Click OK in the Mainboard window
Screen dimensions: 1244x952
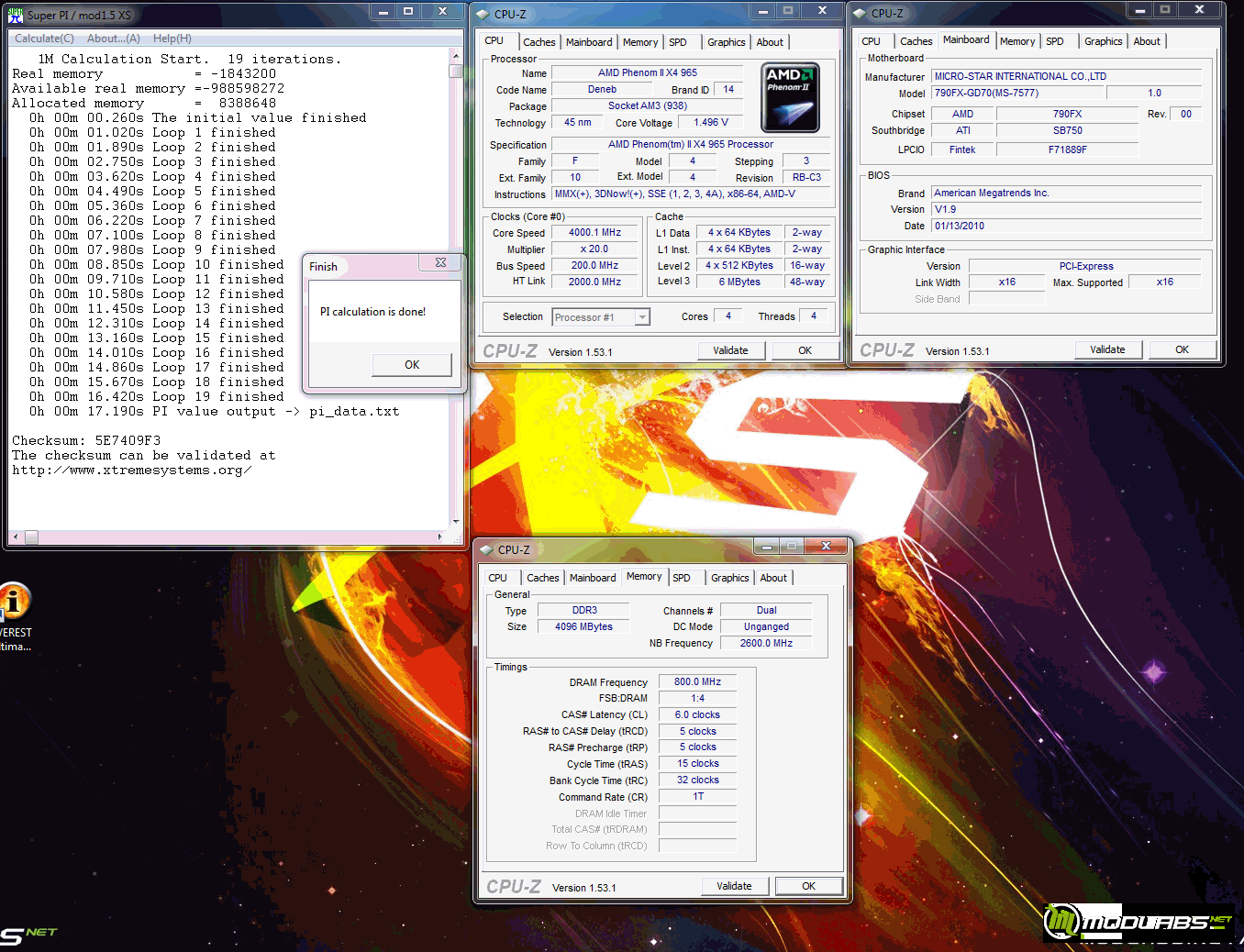pos(1182,349)
